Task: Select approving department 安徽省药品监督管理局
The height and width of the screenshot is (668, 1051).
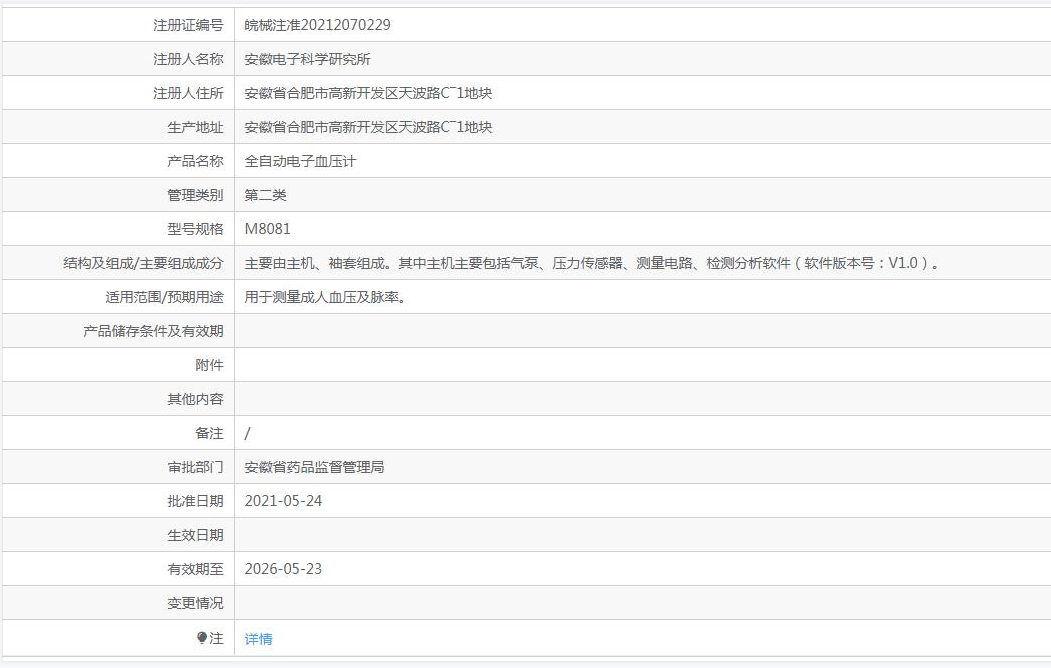Action: tap(314, 467)
